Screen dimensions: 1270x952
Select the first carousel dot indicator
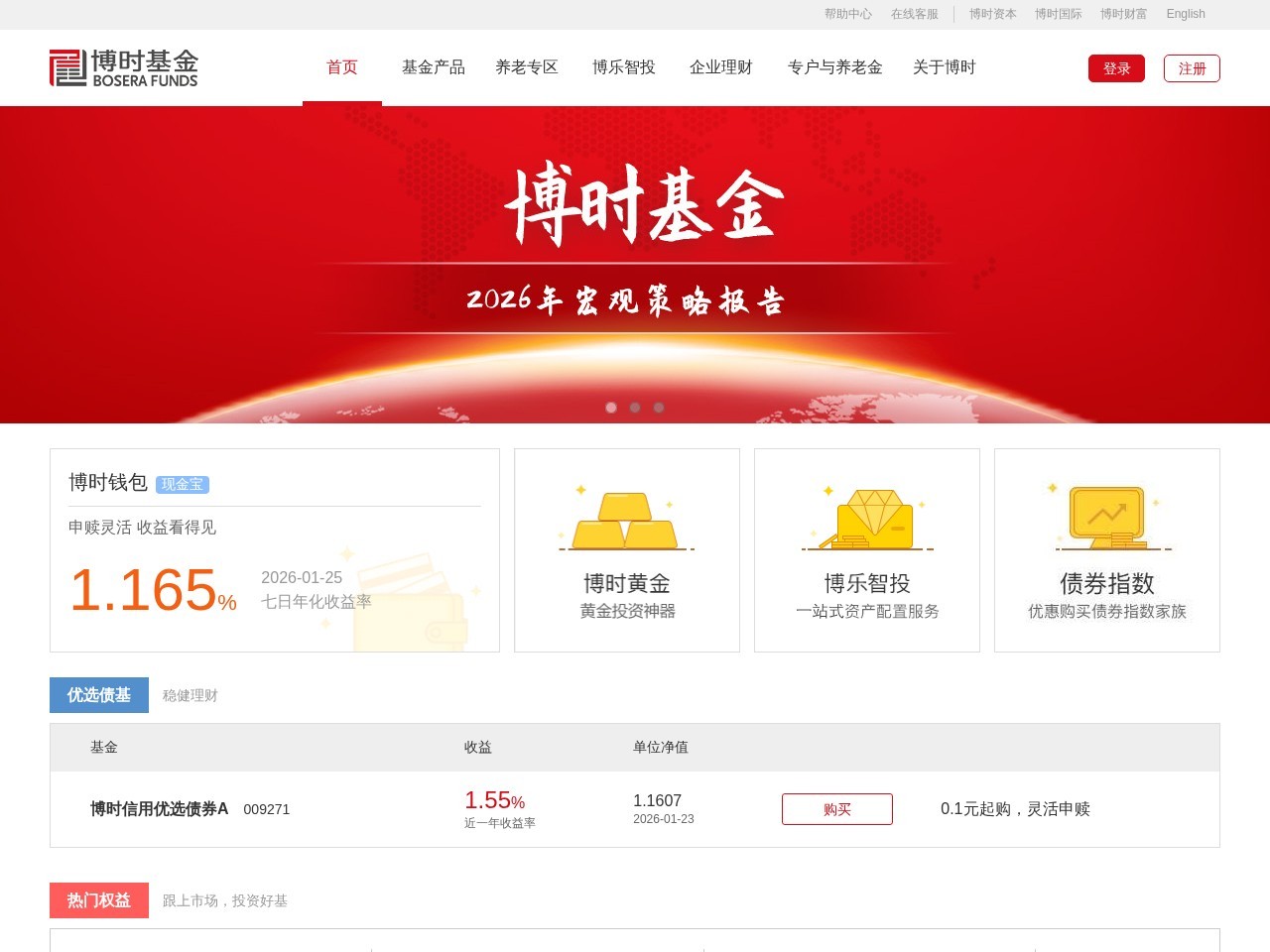coord(611,408)
